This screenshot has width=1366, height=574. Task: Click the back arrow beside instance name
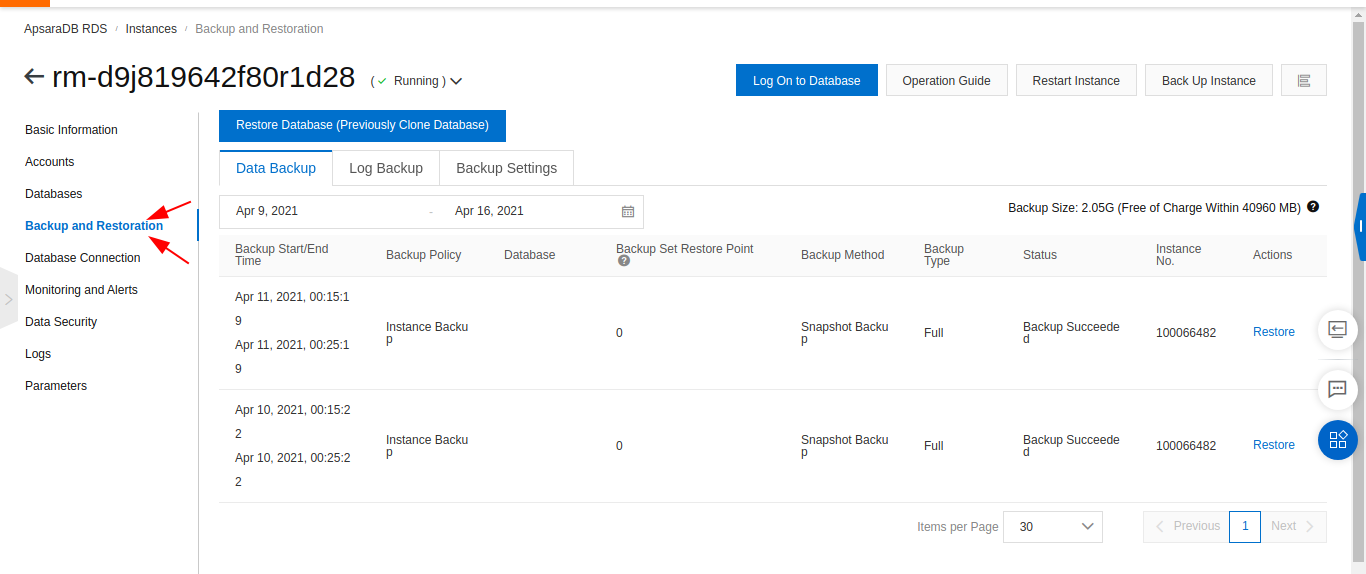pyautogui.click(x=34, y=77)
